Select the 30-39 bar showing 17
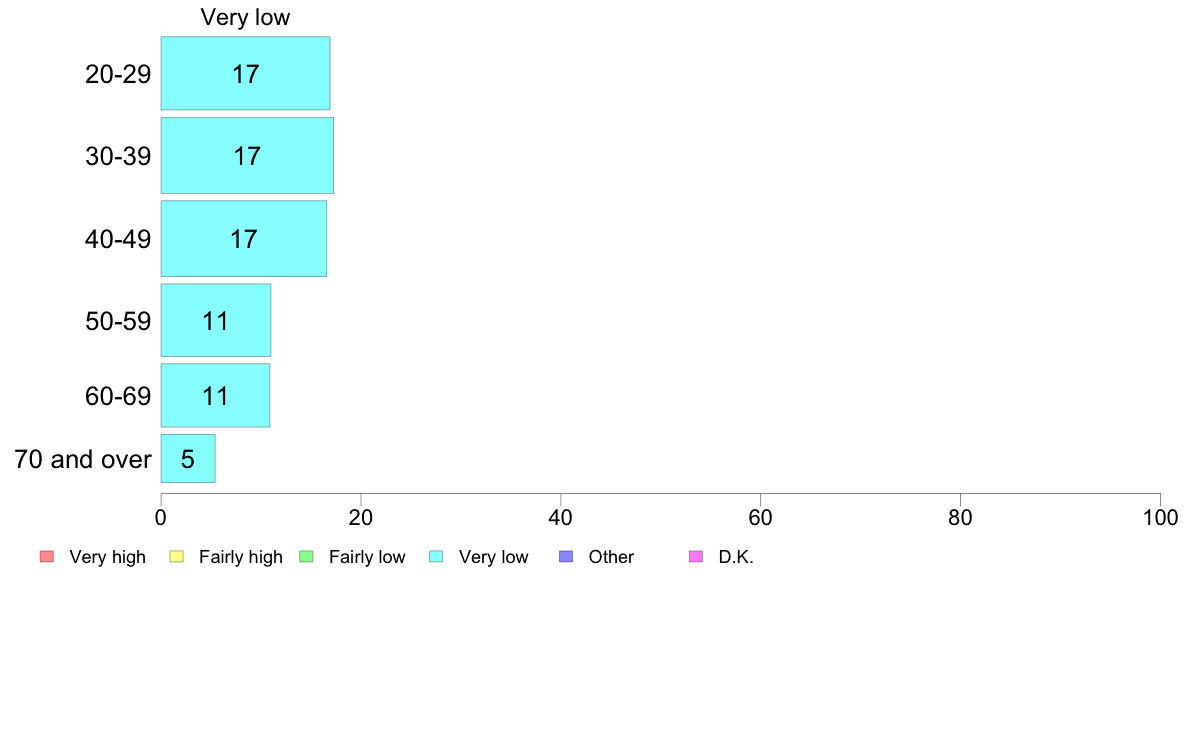This screenshot has width=1188, height=736. tap(247, 155)
